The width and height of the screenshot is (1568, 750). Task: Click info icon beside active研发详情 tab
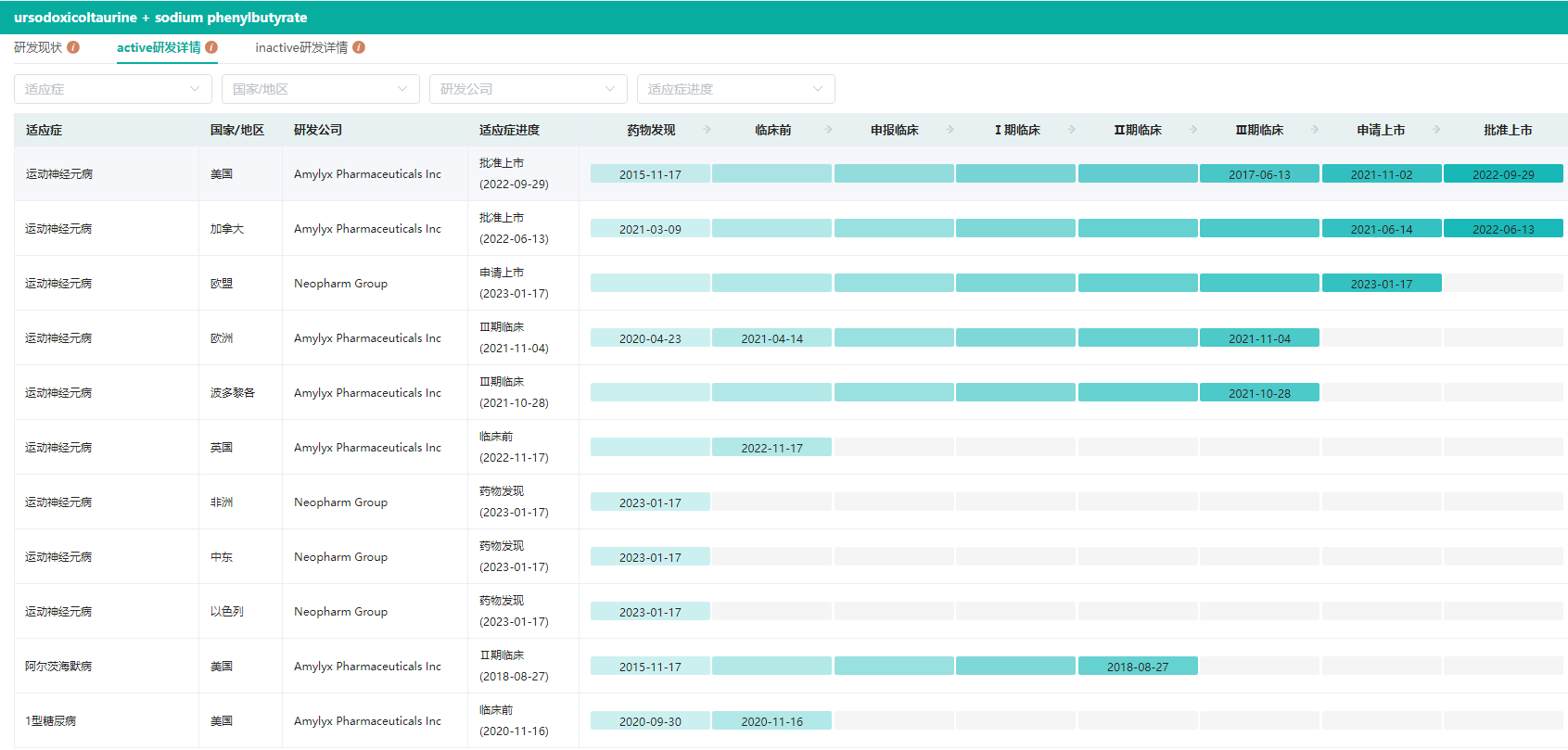(x=211, y=47)
